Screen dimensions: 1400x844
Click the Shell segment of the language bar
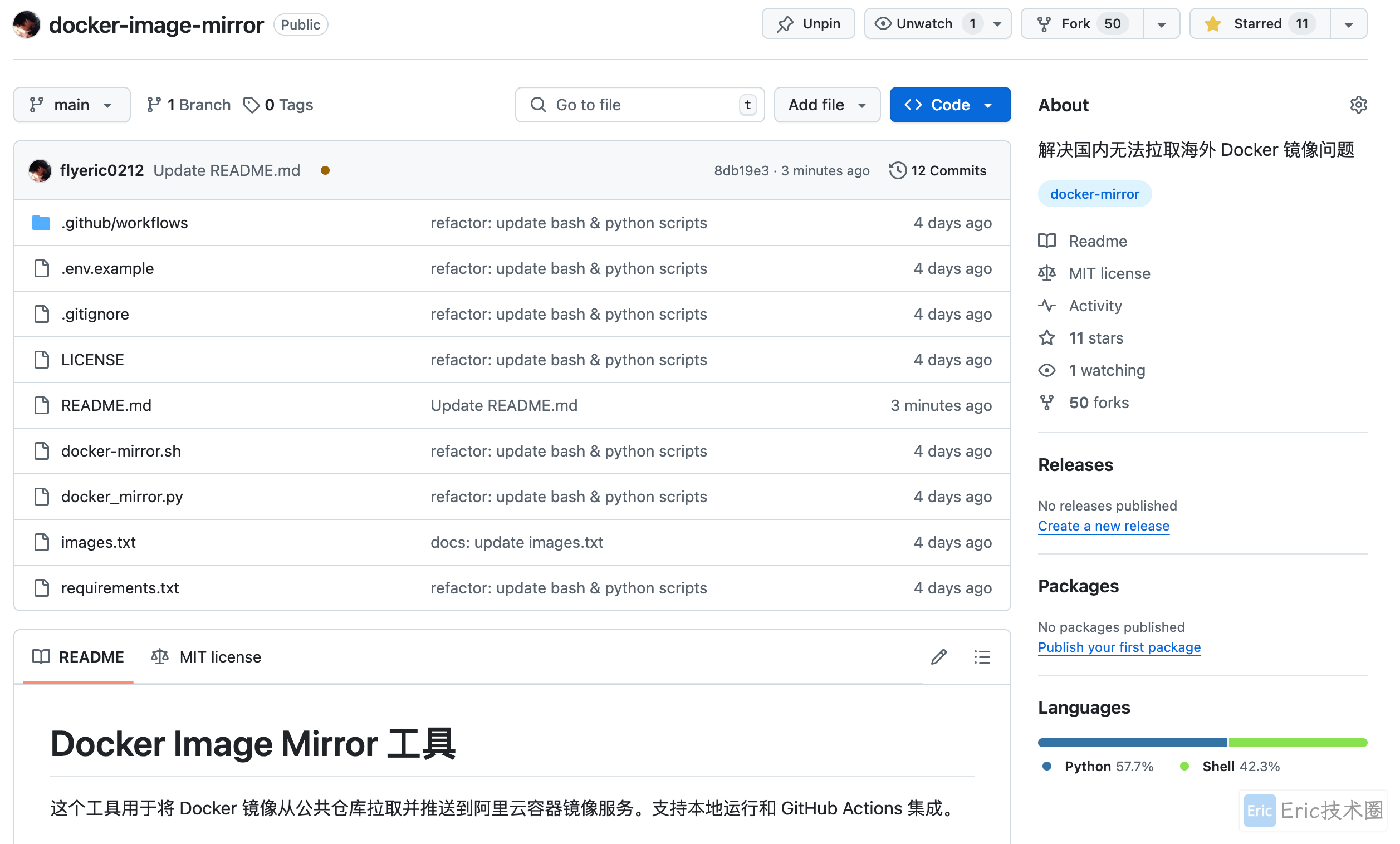click(1298, 742)
